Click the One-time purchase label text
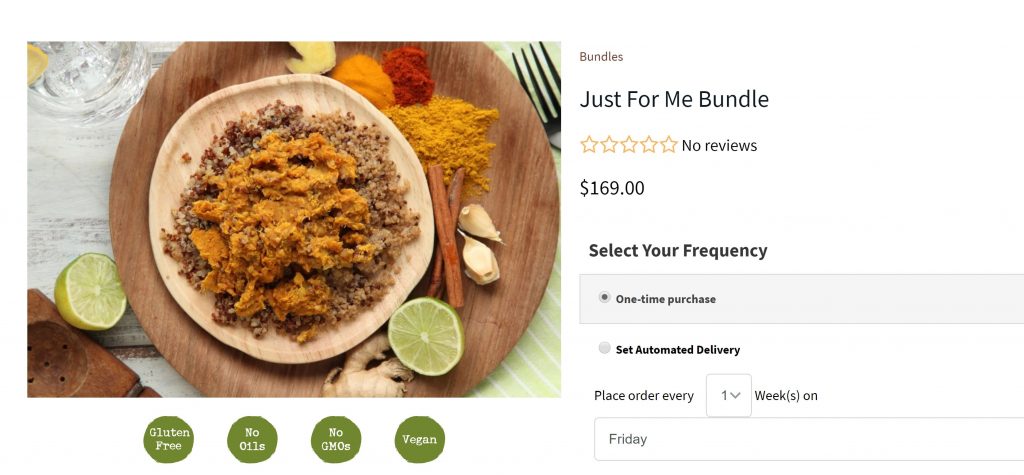This screenshot has width=1024, height=475. tap(665, 299)
